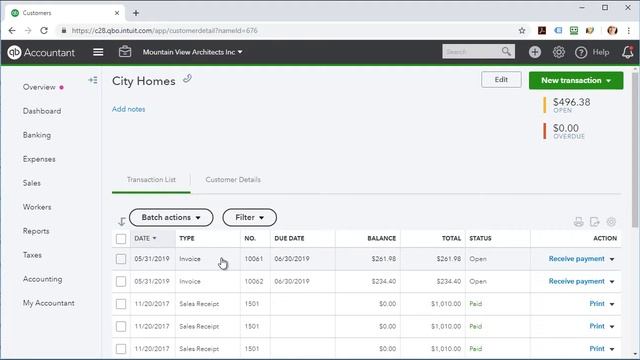Open the Chrome profile avatar

(x=612, y=31)
